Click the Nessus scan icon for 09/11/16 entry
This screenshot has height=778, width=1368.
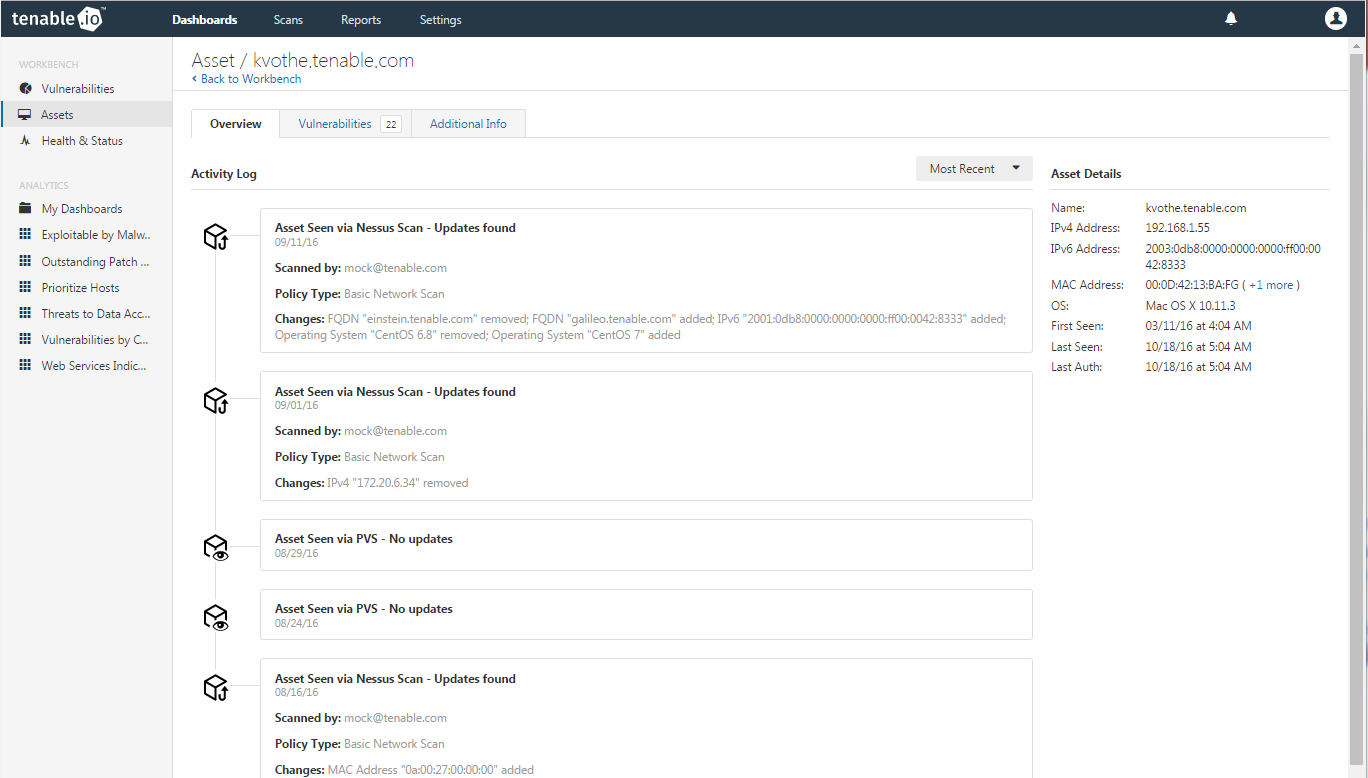coord(216,237)
